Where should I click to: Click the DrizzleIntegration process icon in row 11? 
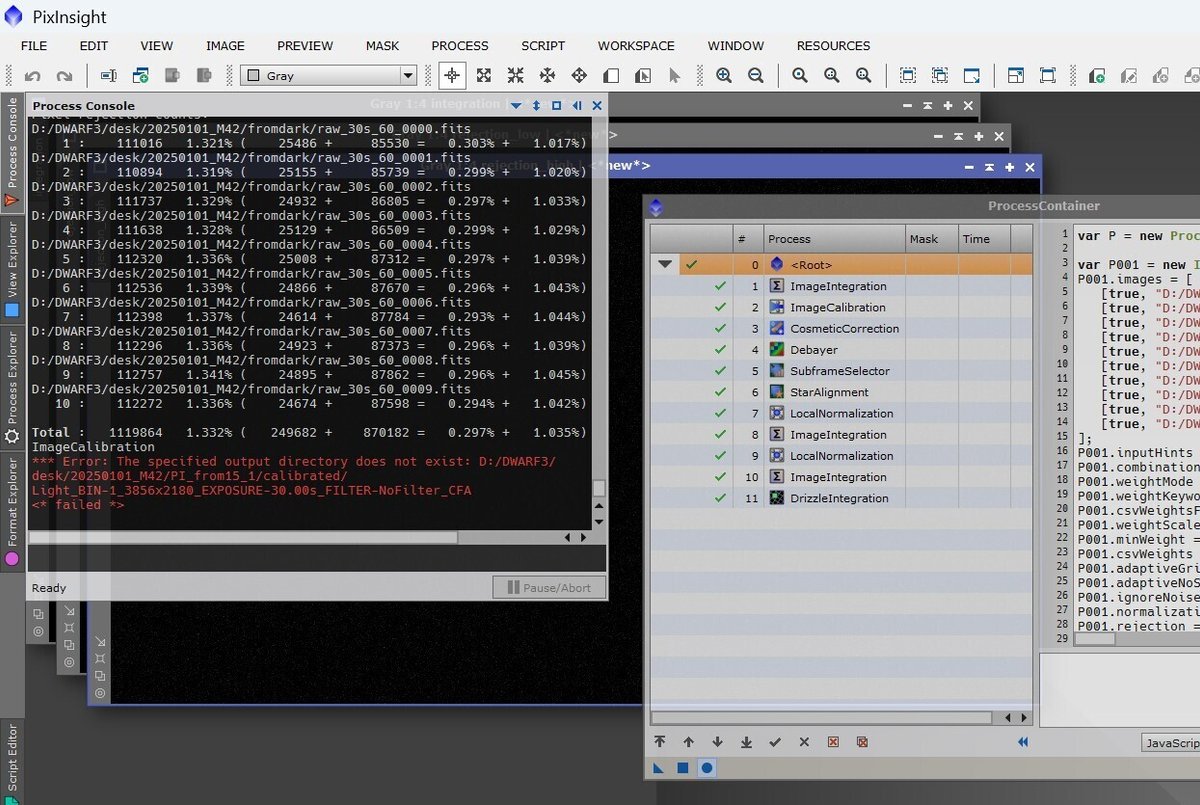click(x=777, y=498)
